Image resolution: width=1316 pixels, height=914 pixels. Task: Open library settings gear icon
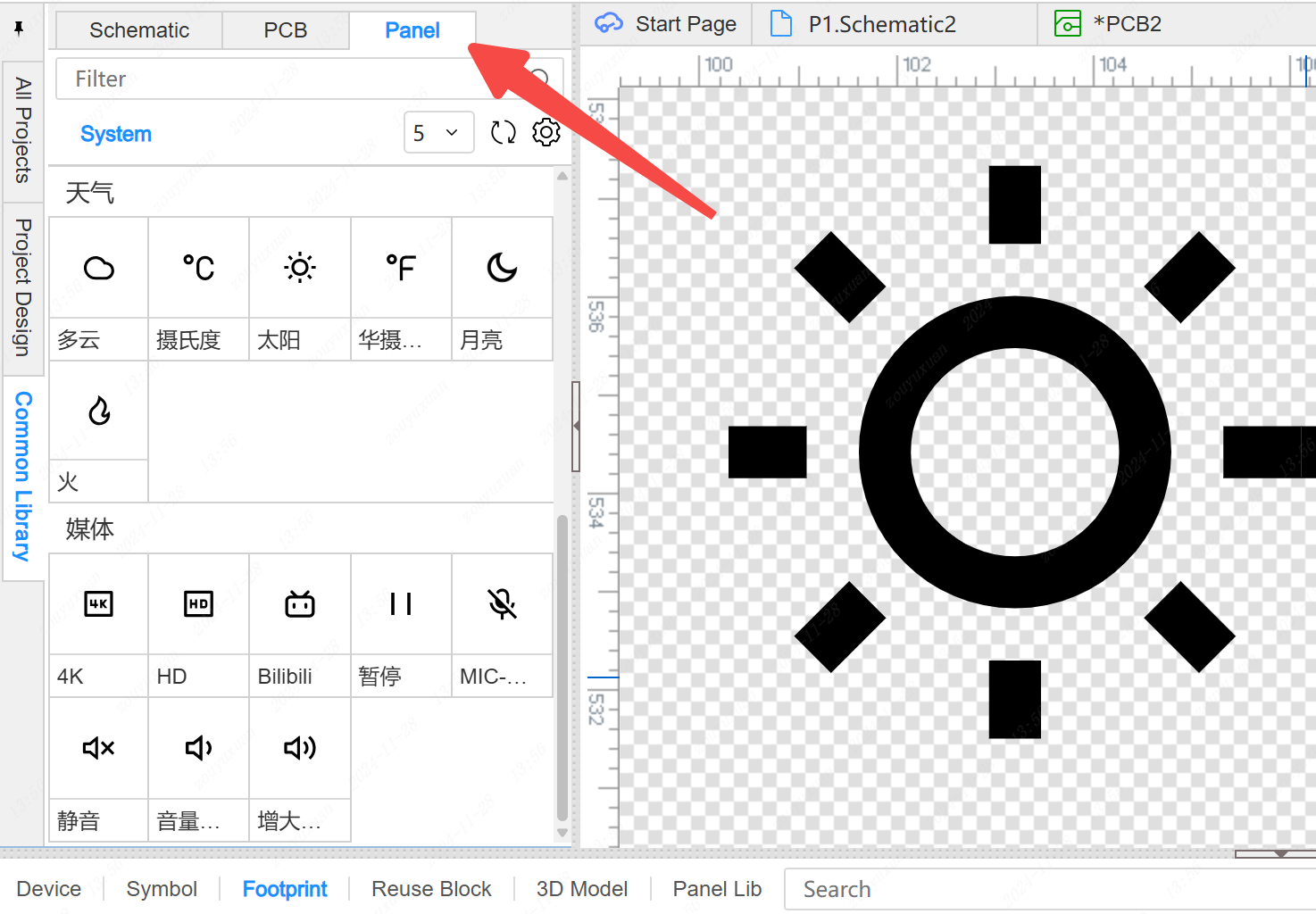click(x=546, y=133)
